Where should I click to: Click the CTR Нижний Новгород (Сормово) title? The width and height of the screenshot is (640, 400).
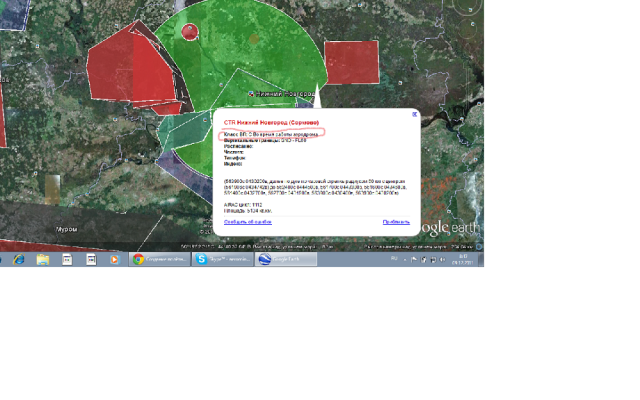coord(269,122)
